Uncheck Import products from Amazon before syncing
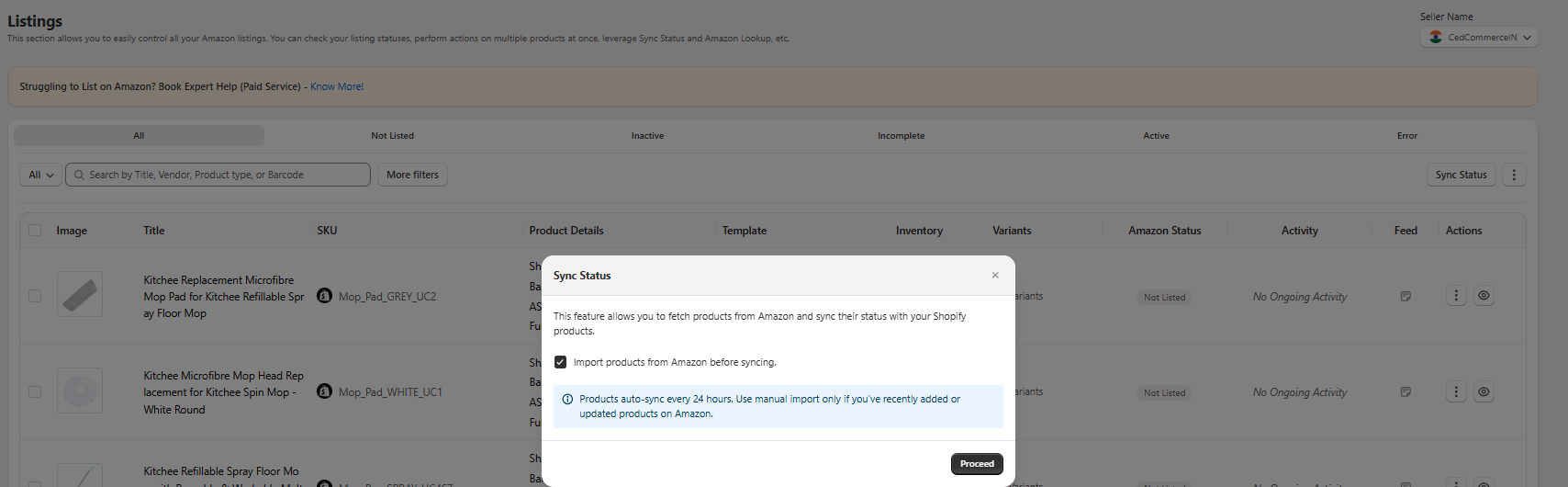 (x=561, y=362)
